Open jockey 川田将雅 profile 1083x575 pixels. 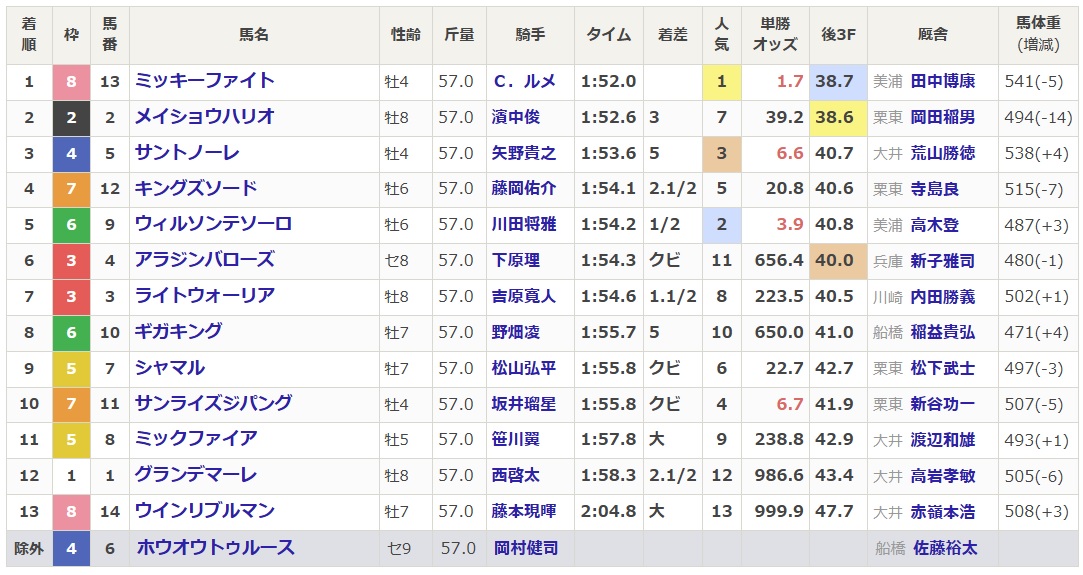[523, 225]
